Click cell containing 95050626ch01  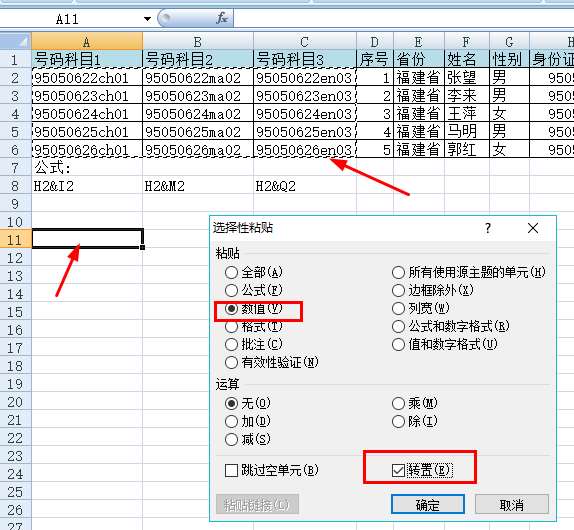[x=87, y=149]
